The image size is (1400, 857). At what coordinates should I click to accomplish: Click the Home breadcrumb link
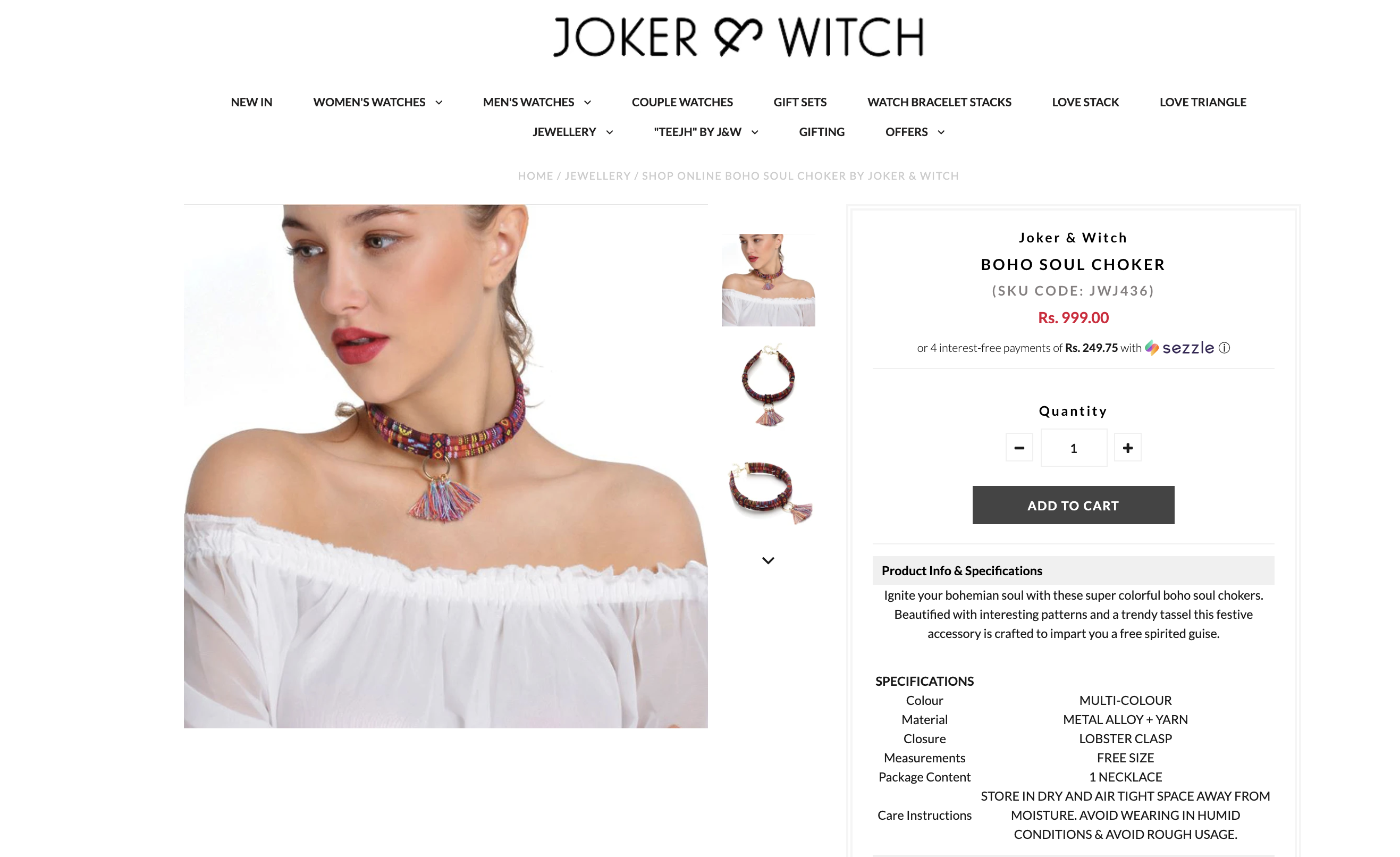535,176
